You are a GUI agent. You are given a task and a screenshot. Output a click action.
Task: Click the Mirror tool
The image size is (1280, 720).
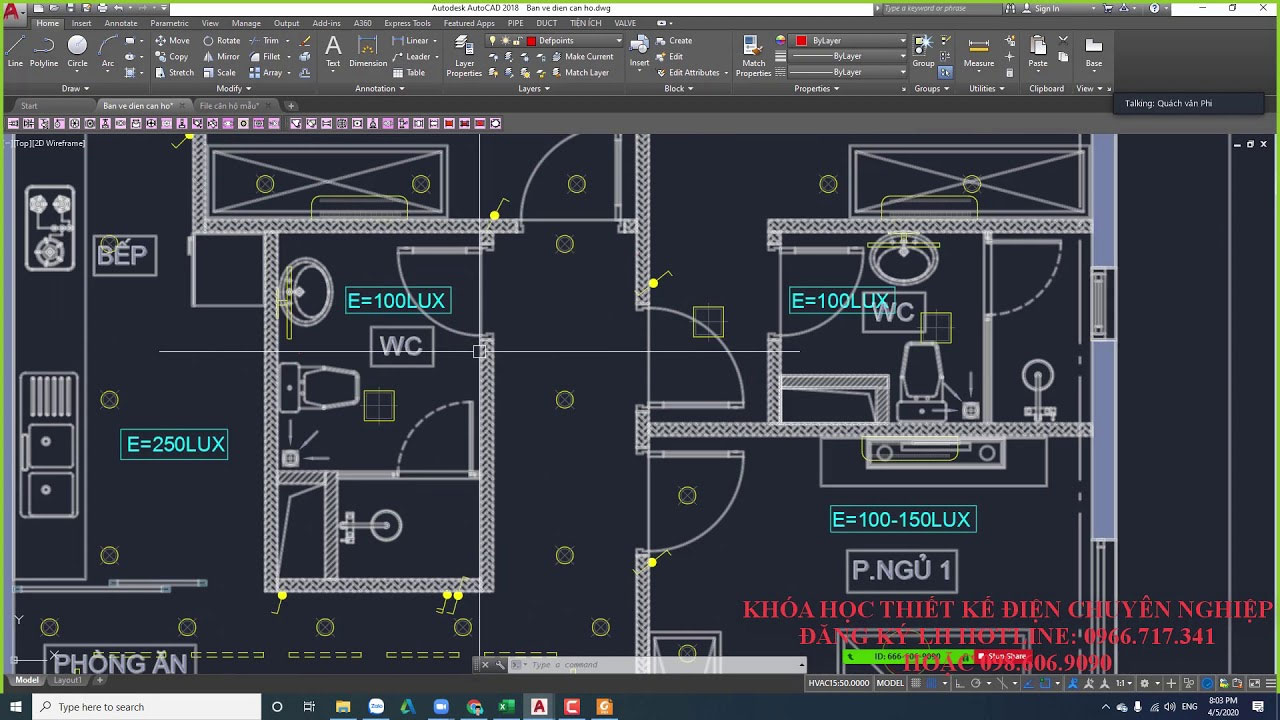tap(221, 57)
